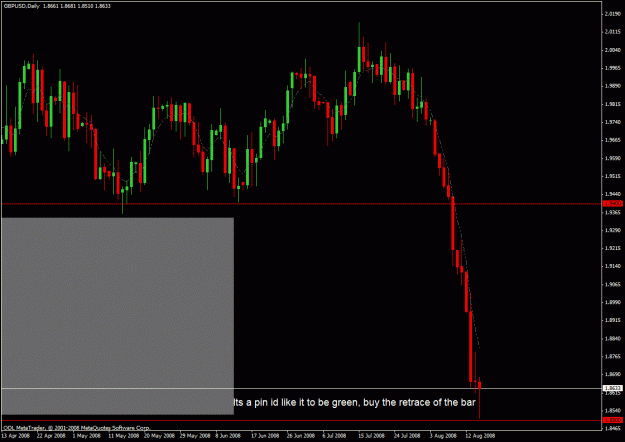The image size is (625, 442).
Task: Click the 1.9515 price axis label
Action: point(611,176)
